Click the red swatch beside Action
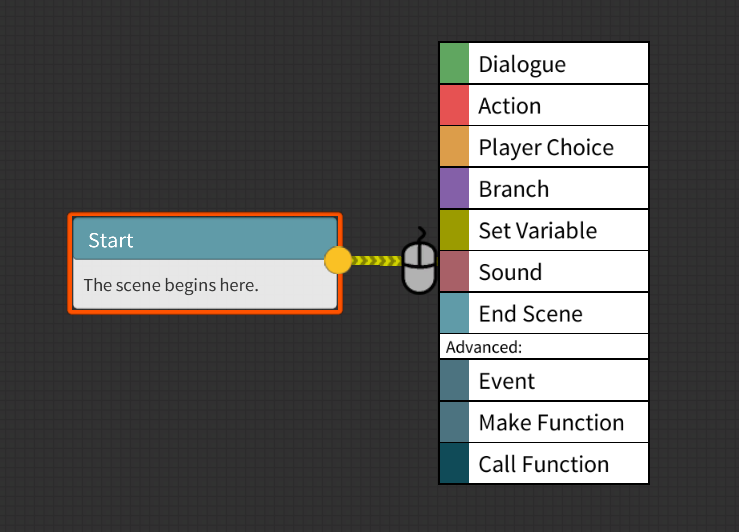This screenshot has width=739, height=532. (454, 105)
